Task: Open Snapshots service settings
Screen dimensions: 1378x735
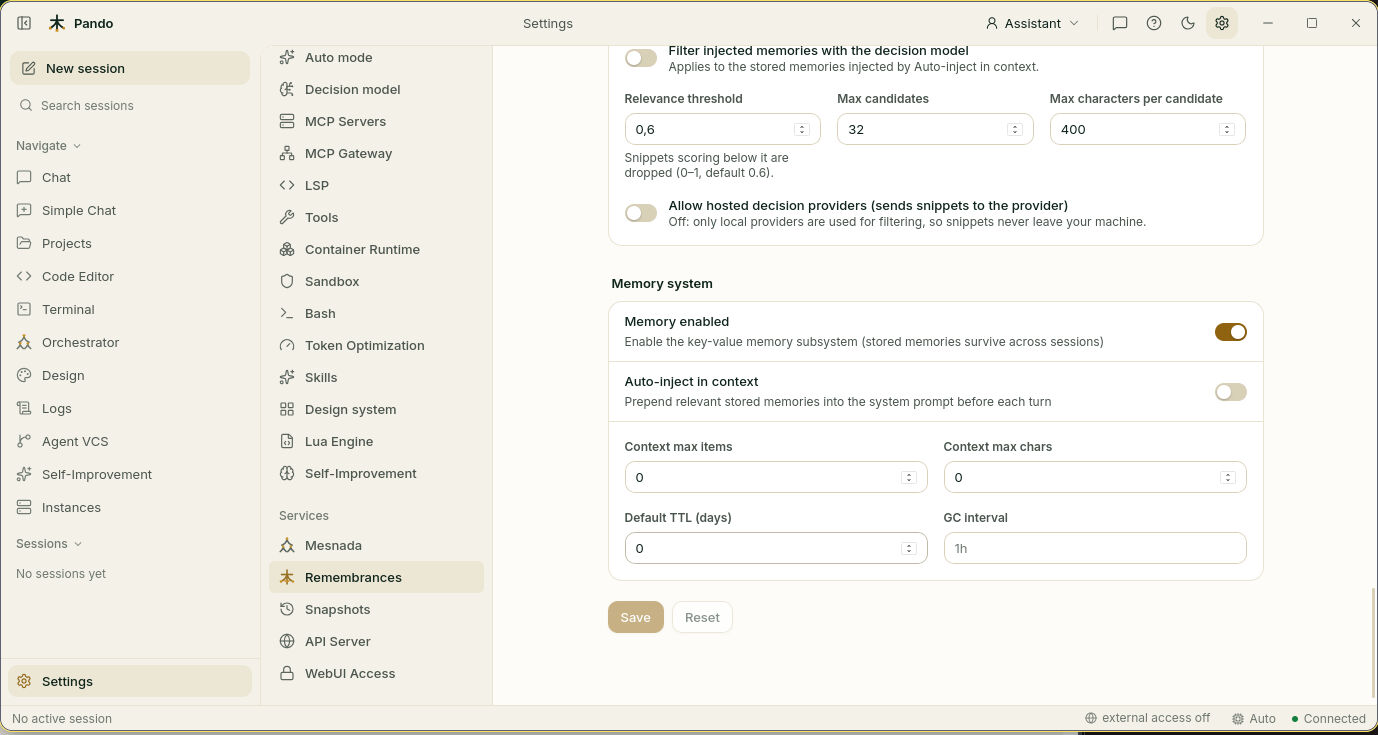Action: click(x=376, y=609)
